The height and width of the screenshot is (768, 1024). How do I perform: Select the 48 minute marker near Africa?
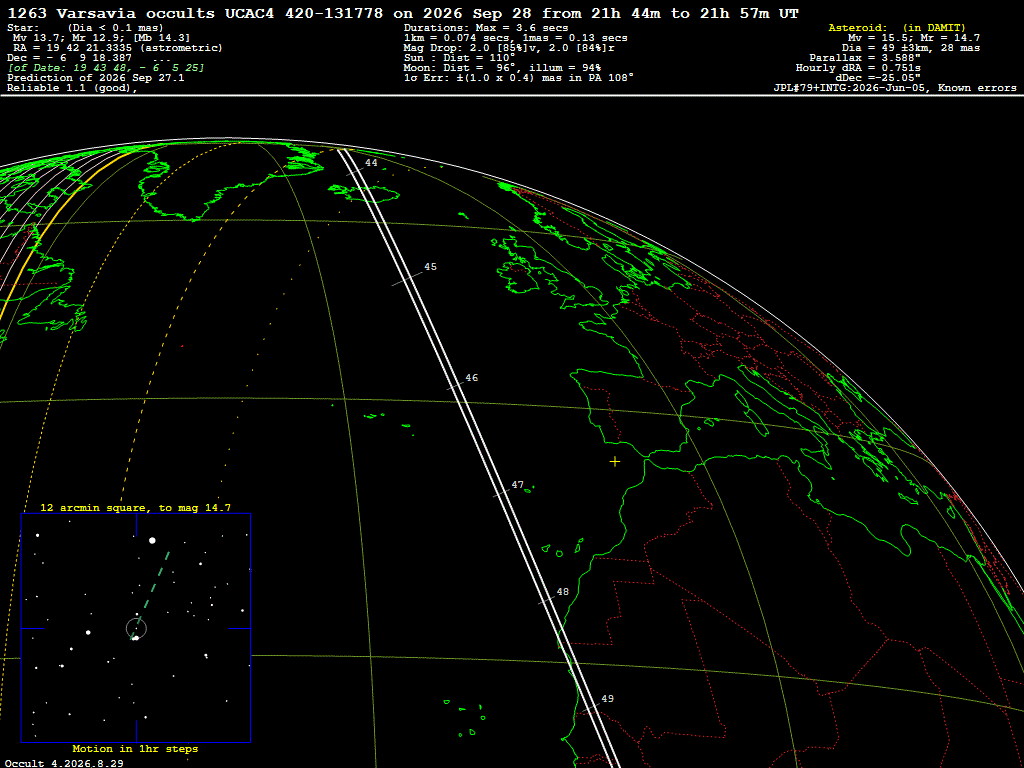coord(562,592)
